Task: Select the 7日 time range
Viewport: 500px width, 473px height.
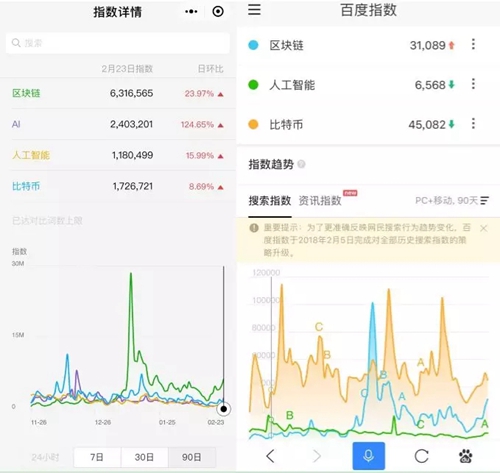Action: coord(97,457)
